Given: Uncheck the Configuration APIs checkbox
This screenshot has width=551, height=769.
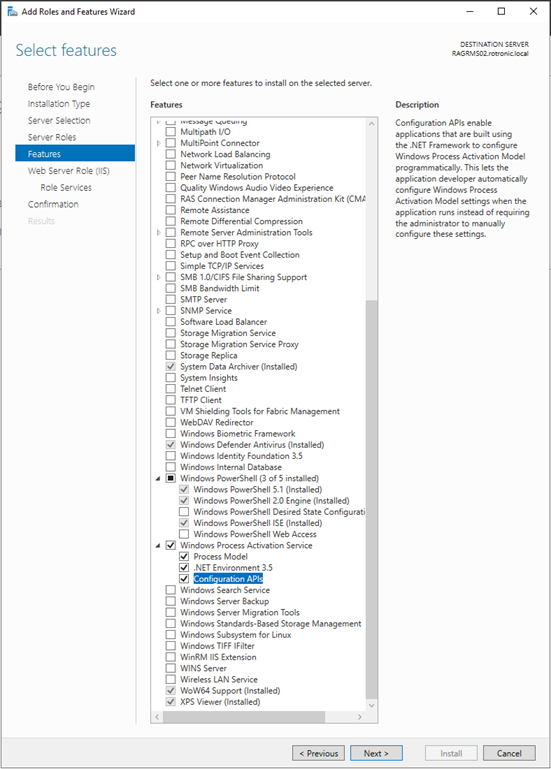Looking at the screenshot, I should (x=184, y=579).
